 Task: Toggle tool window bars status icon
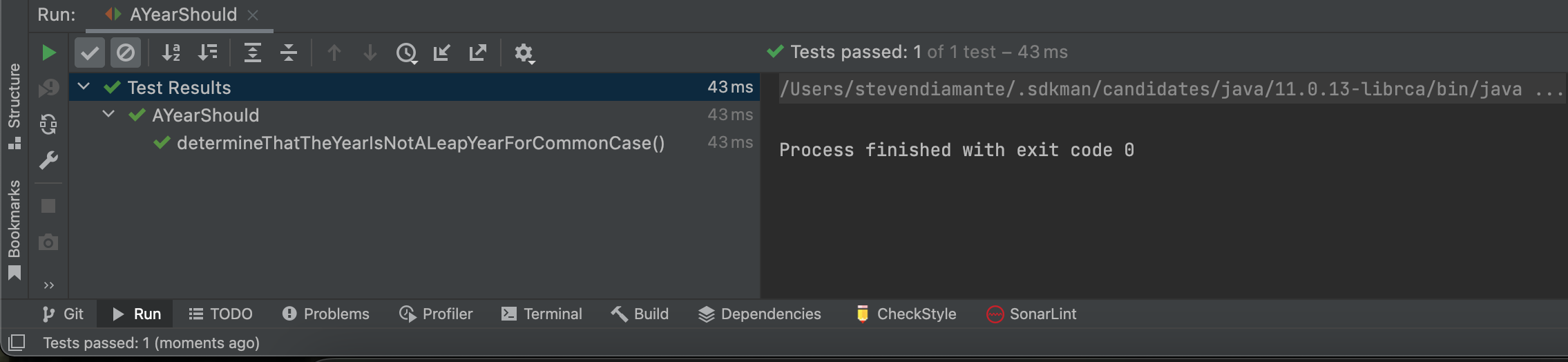click(x=17, y=342)
